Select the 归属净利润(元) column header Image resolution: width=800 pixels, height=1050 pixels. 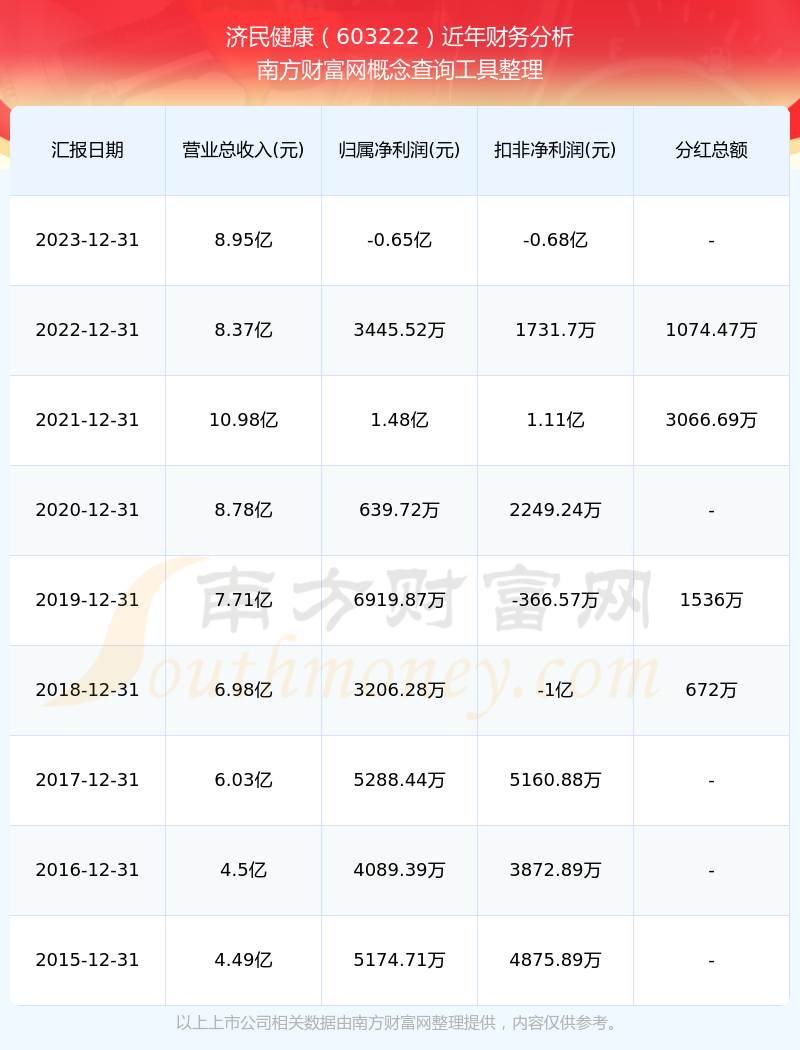(400, 150)
